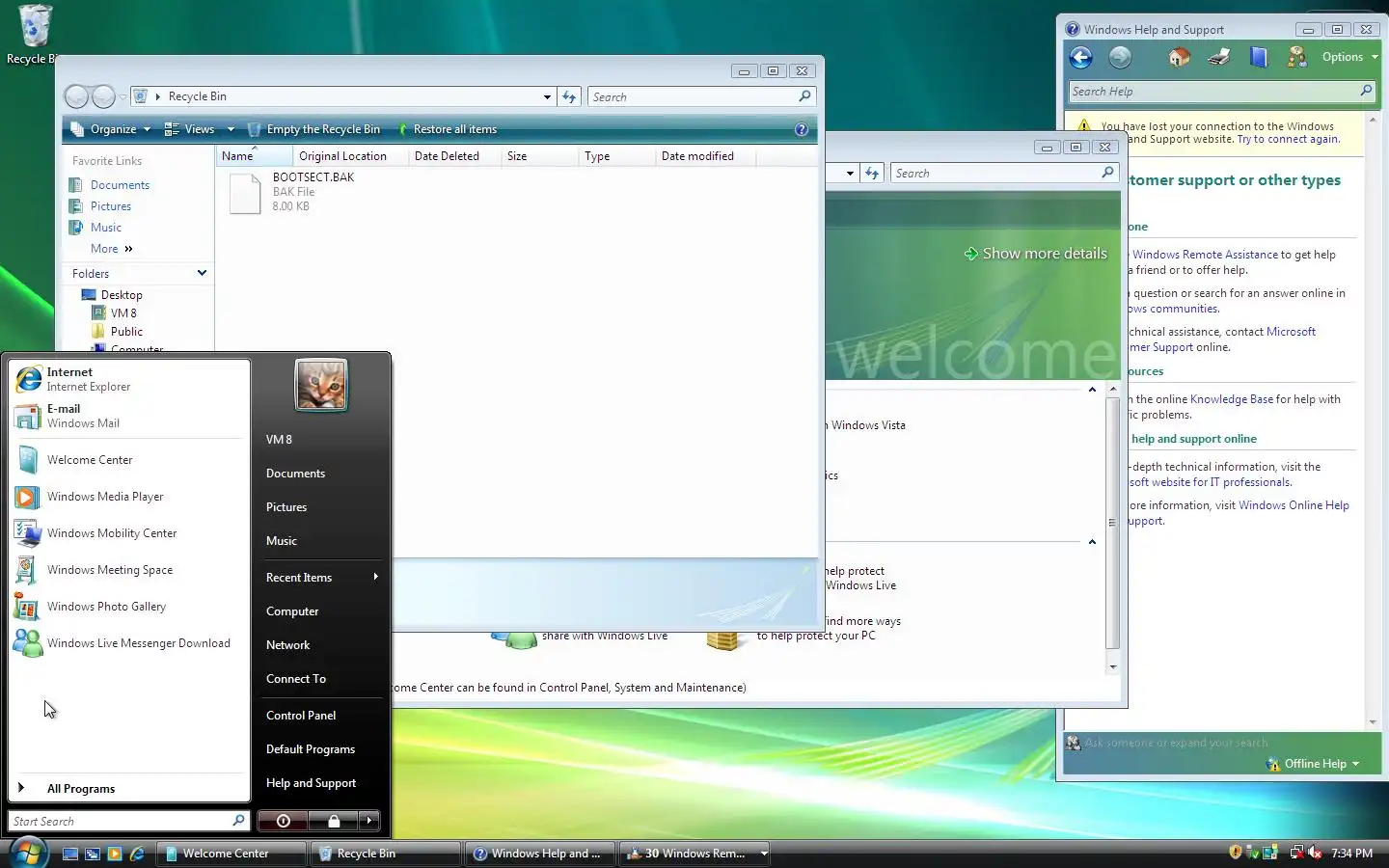Sort by Name column header

pyautogui.click(x=254, y=156)
